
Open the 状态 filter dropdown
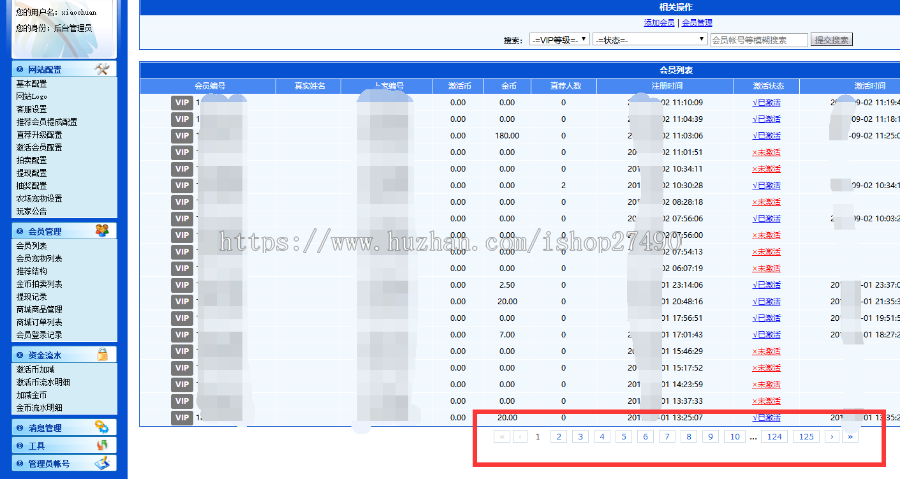[x=649, y=40]
